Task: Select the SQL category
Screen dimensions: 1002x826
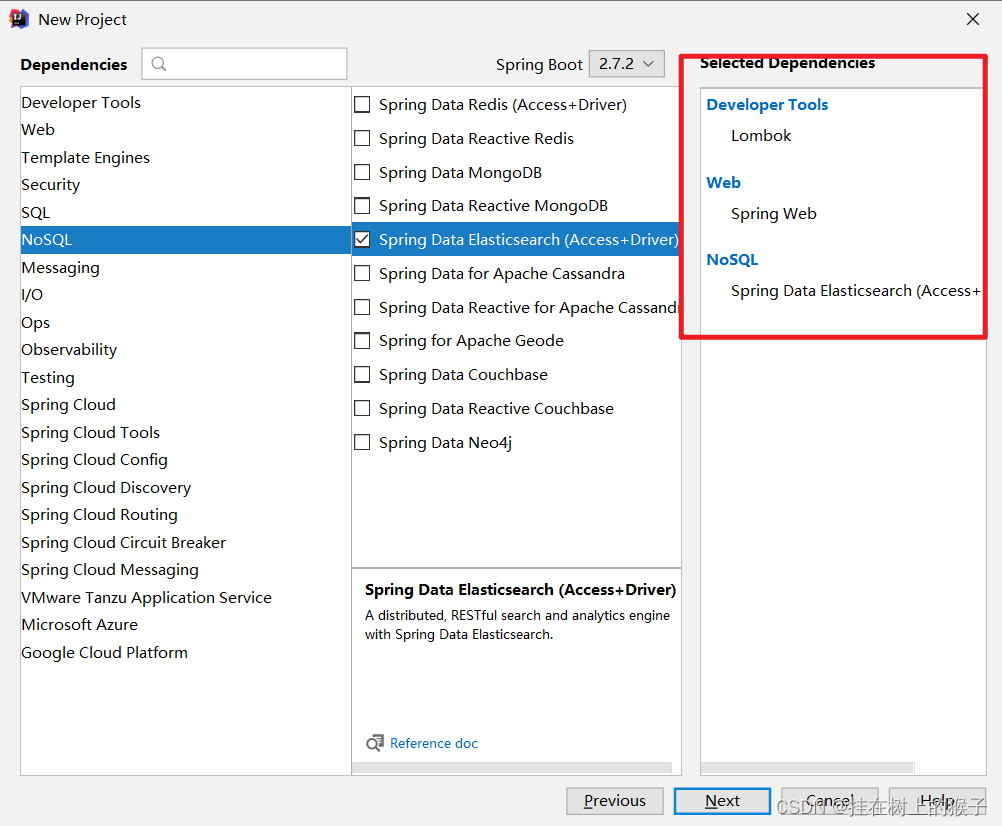Action: pos(35,213)
